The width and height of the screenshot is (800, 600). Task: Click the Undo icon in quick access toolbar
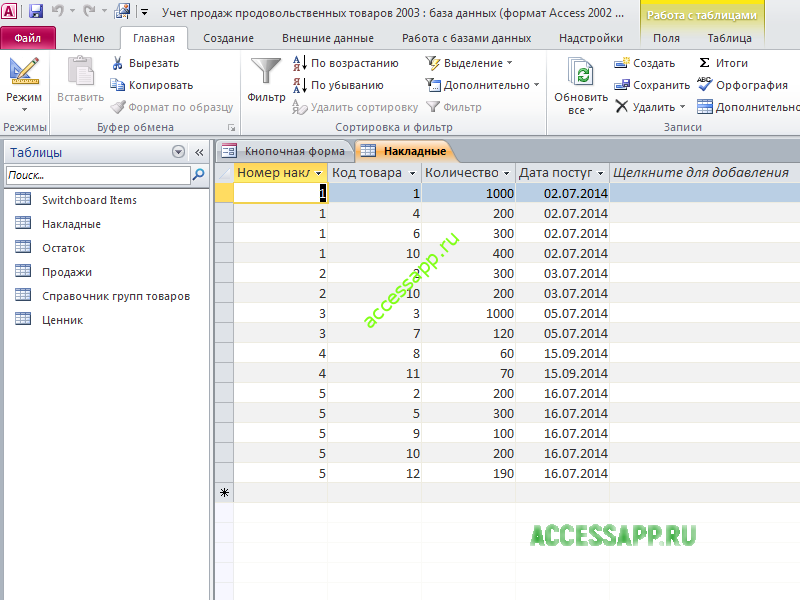pos(58,11)
